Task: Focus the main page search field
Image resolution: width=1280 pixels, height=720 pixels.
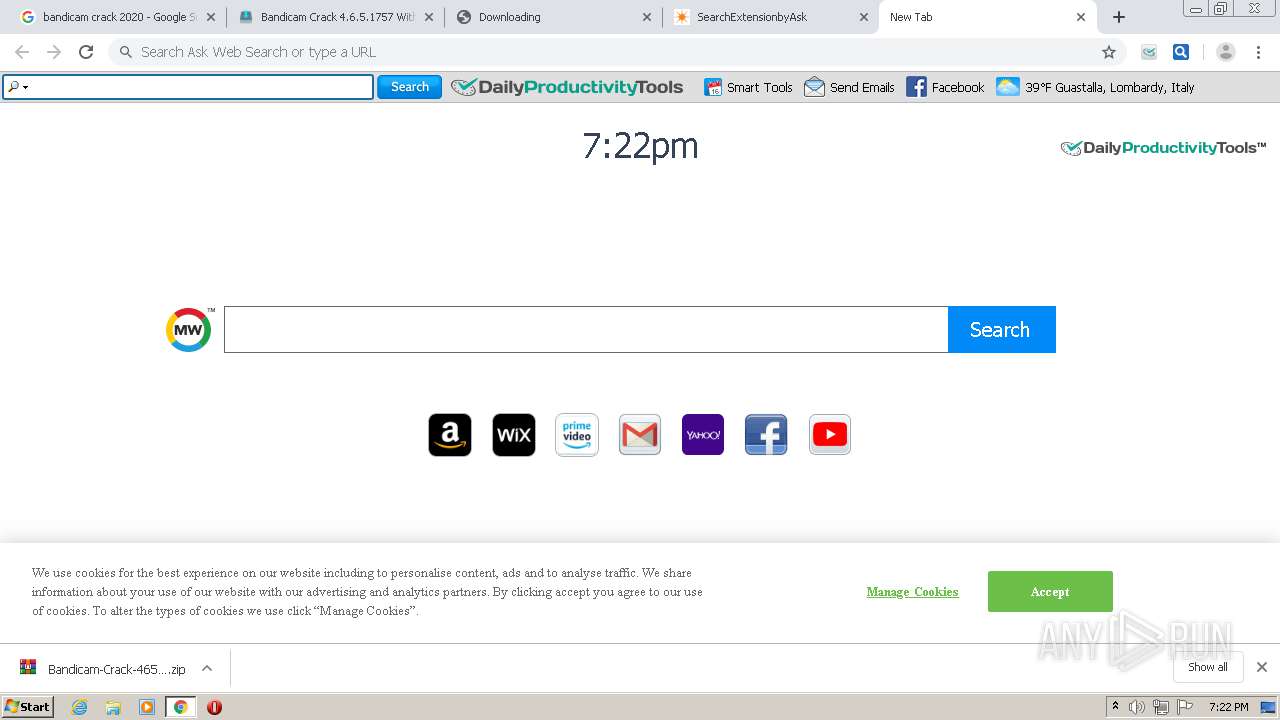Action: click(586, 330)
